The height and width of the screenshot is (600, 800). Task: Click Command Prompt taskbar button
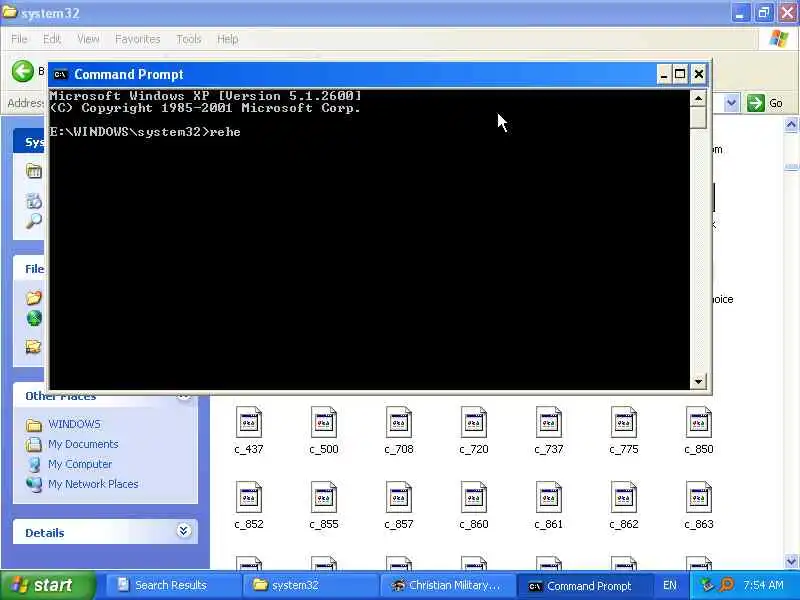tap(584, 585)
